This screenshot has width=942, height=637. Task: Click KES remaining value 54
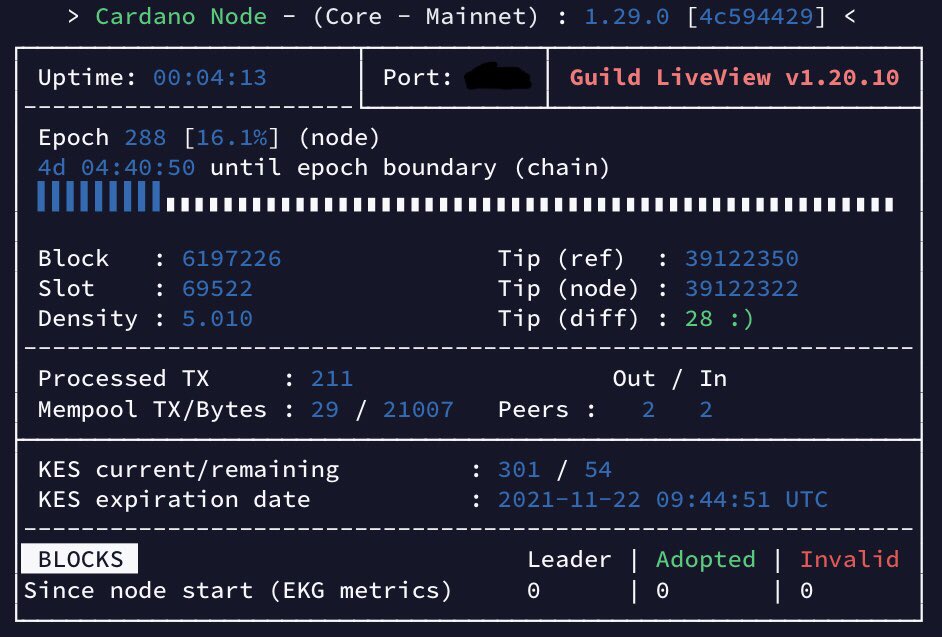598,469
